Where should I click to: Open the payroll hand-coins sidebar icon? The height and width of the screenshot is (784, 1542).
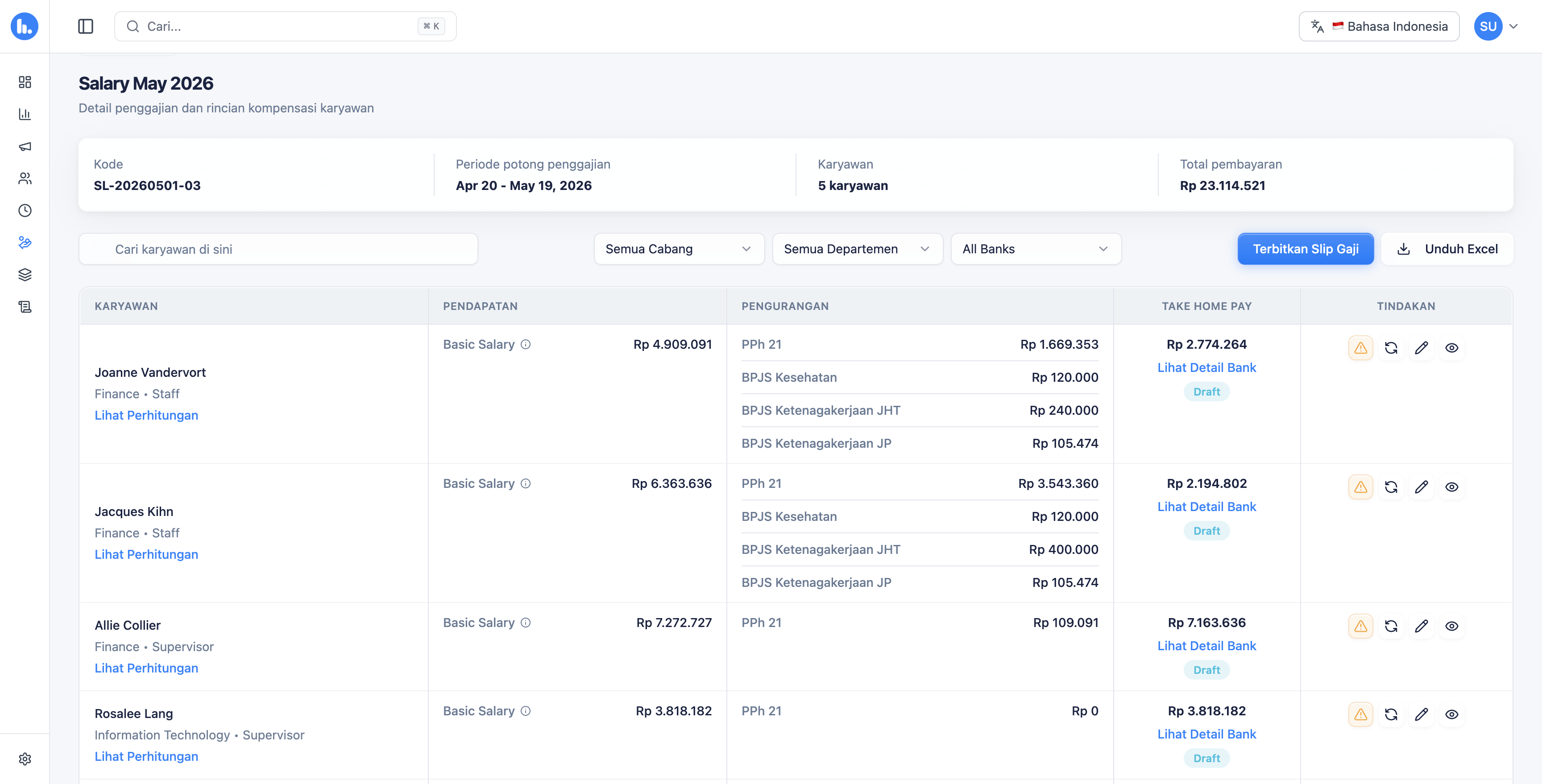click(x=25, y=243)
